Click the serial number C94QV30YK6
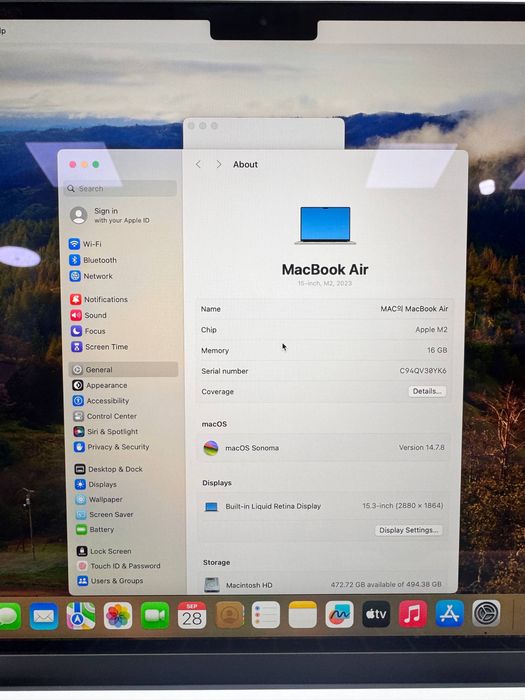The width and height of the screenshot is (525, 700). click(423, 371)
